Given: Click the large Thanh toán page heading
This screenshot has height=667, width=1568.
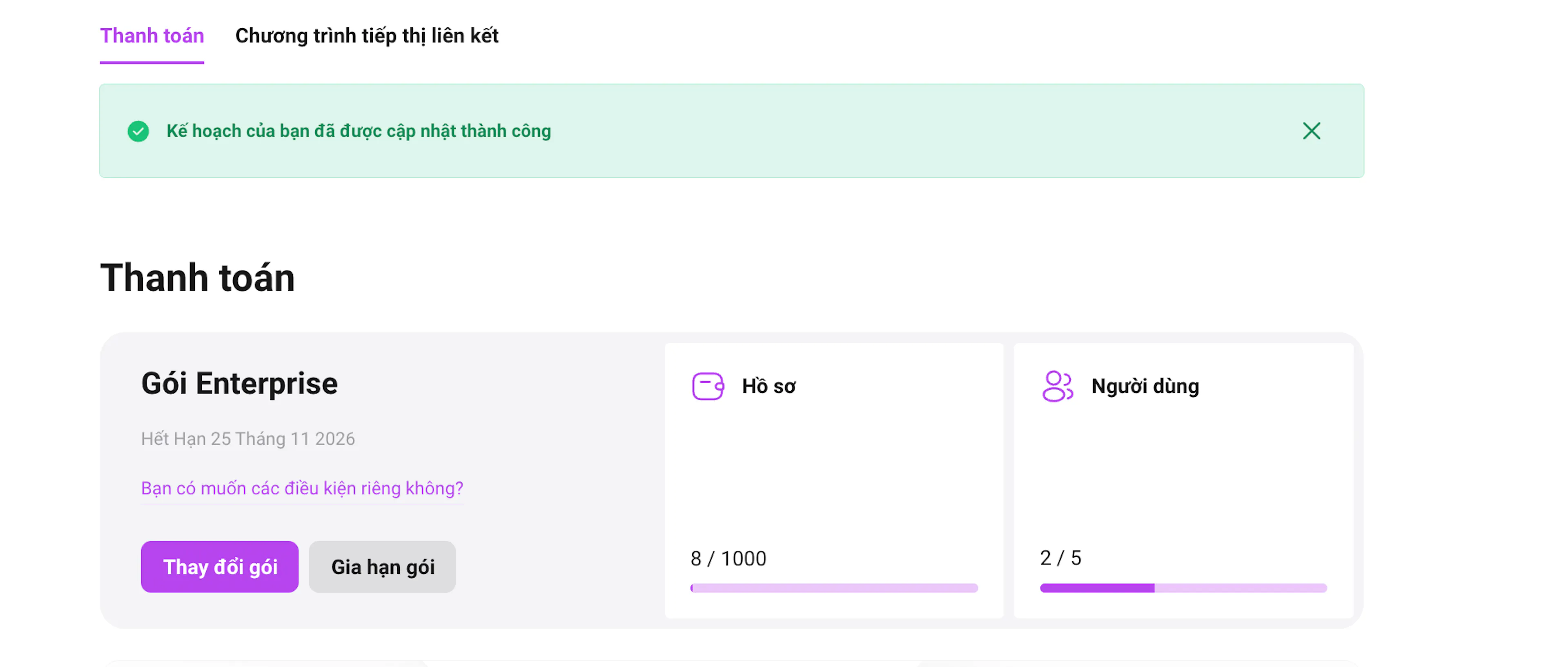Looking at the screenshot, I should tap(197, 278).
